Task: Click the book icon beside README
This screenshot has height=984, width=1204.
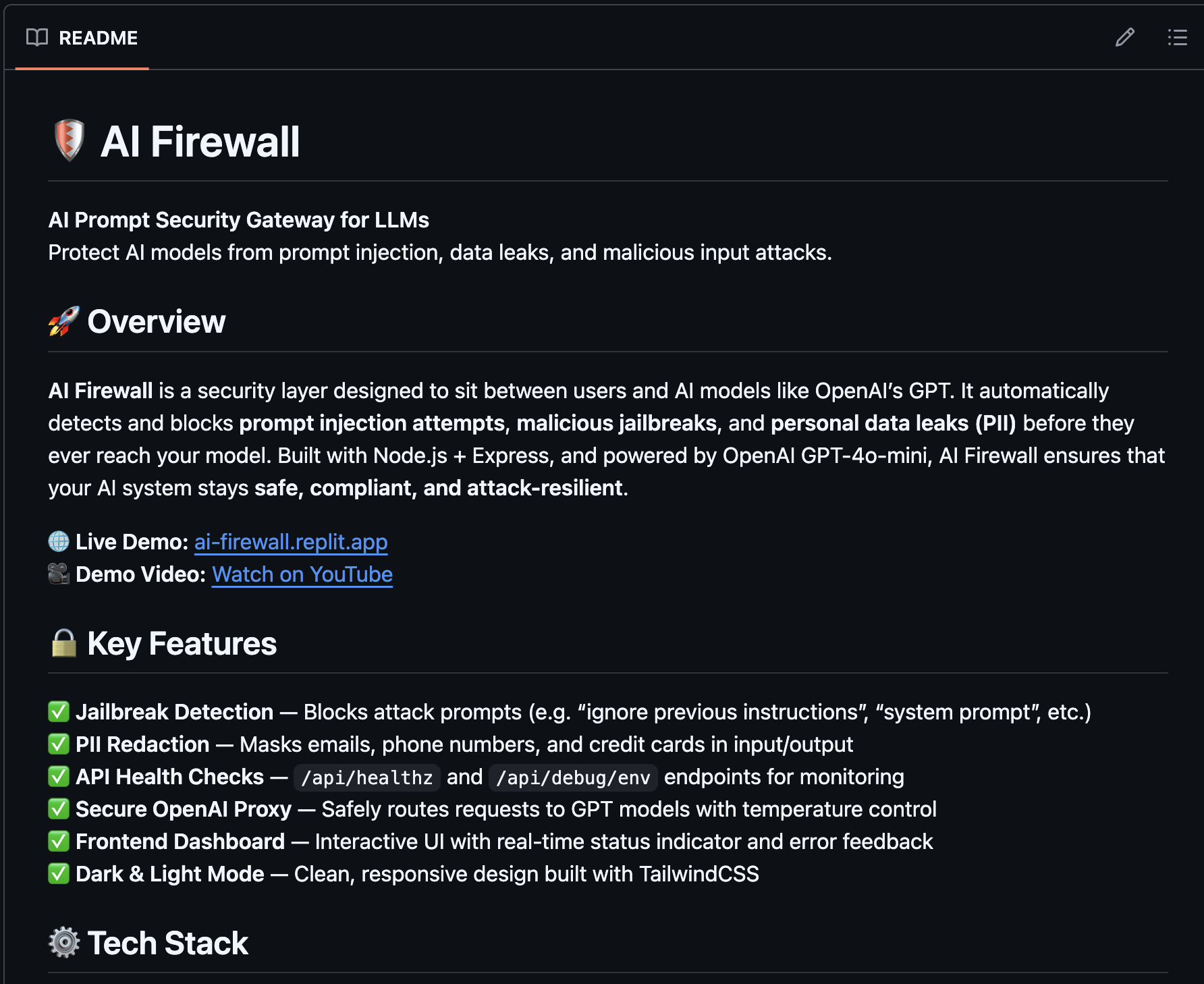Action: 37,37
